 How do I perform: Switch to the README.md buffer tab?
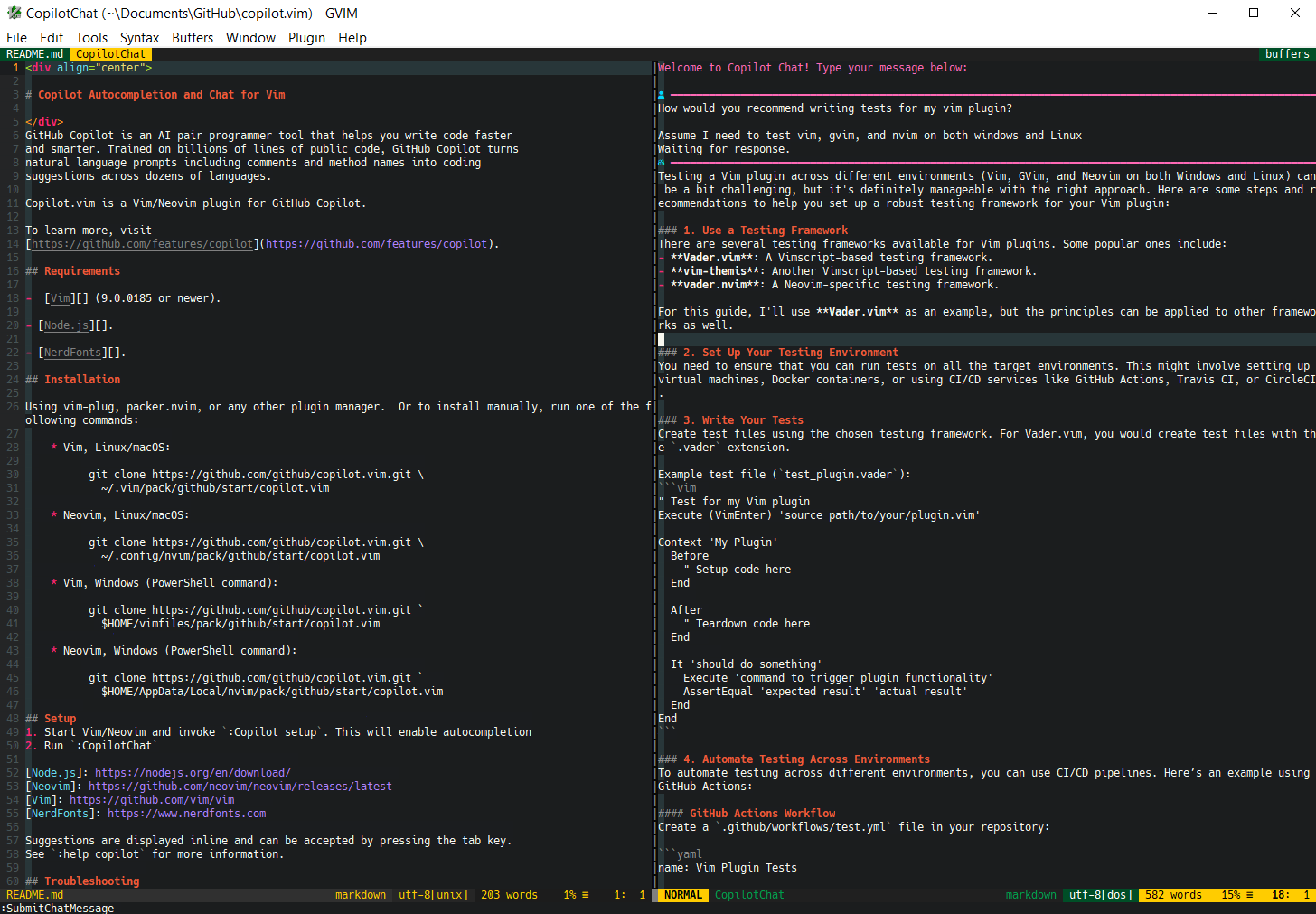pos(34,54)
